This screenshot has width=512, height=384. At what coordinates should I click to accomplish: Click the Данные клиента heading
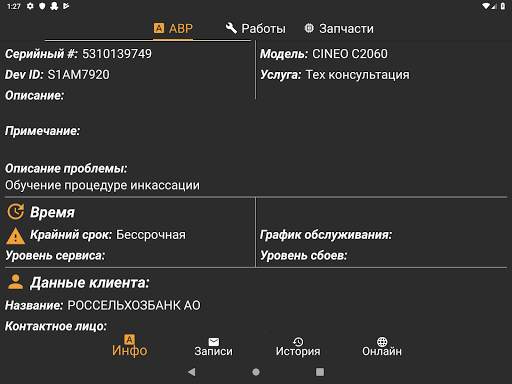click(90, 283)
